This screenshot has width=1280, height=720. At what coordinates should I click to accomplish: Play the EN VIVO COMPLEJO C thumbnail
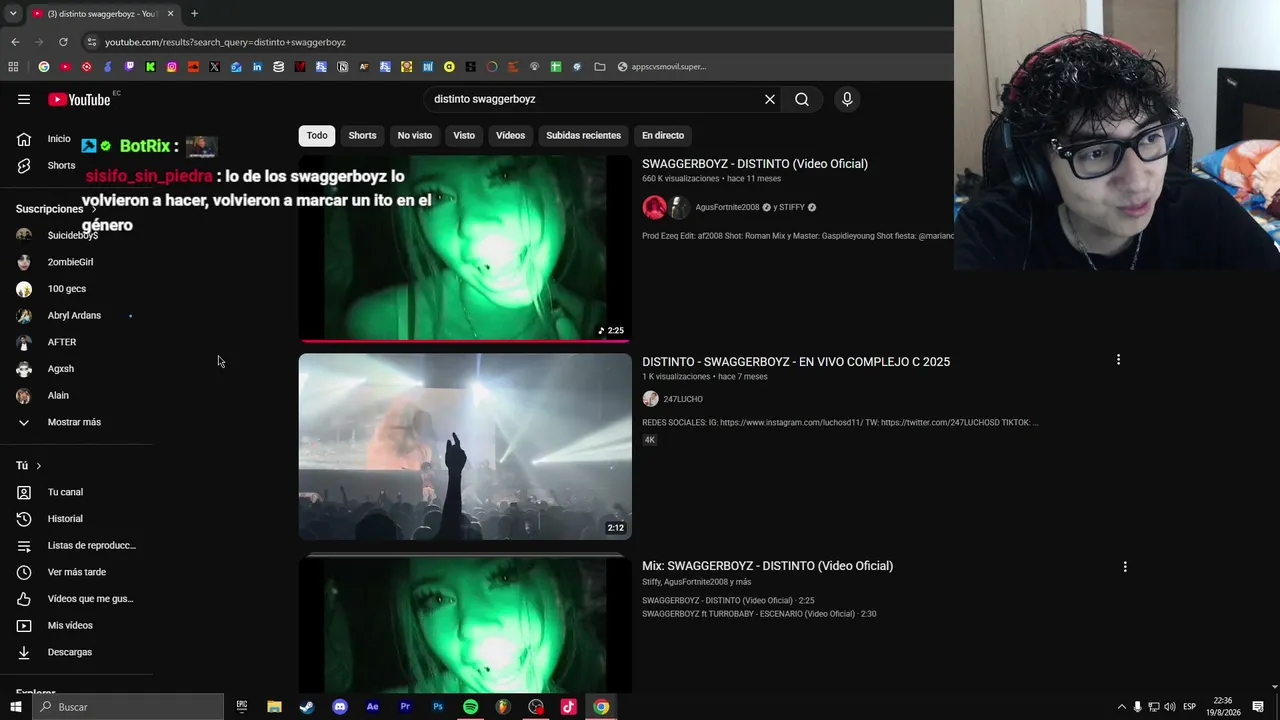(x=465, y=446)
